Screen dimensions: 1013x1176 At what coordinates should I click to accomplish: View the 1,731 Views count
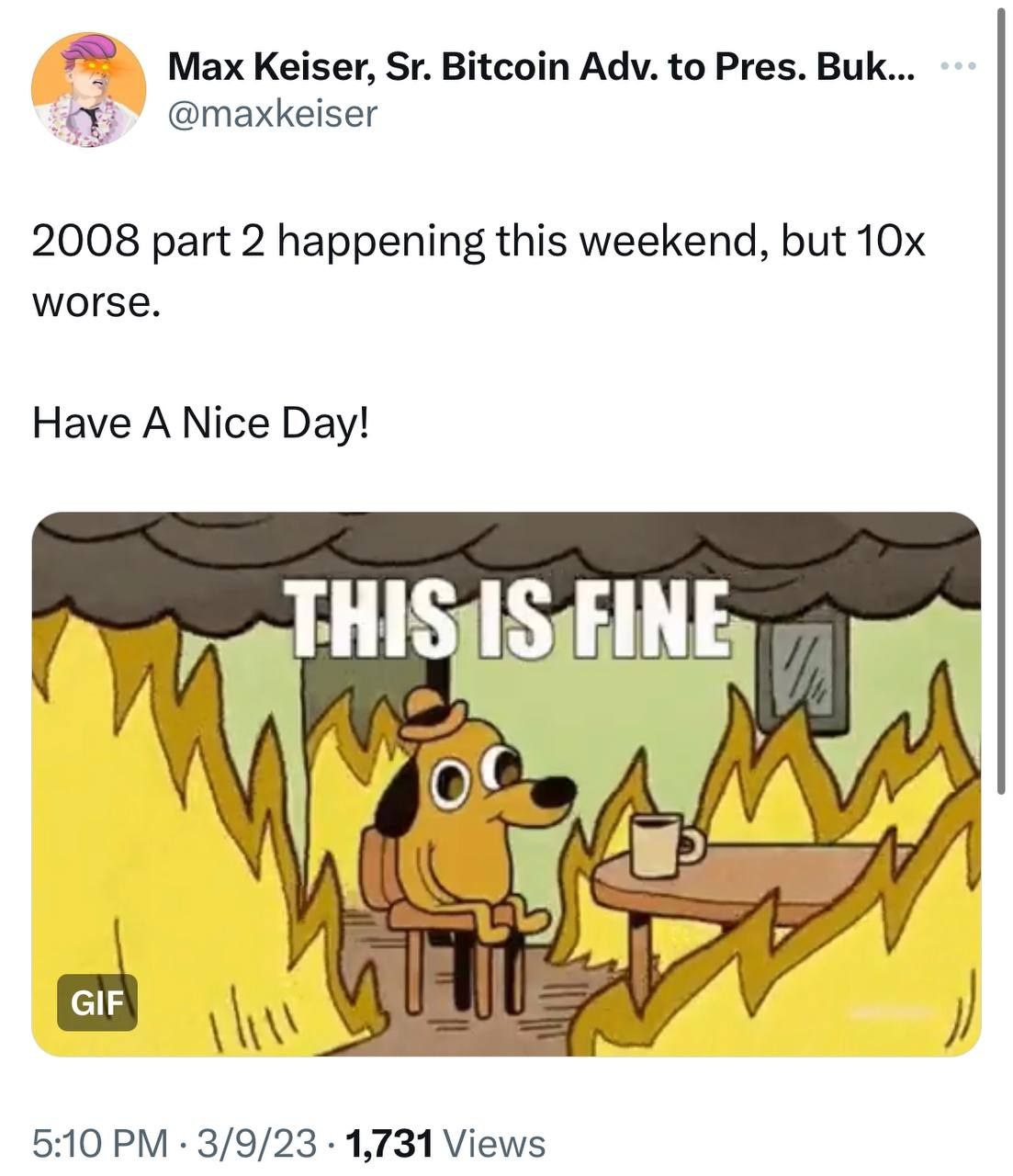[x=444, y=1144]
